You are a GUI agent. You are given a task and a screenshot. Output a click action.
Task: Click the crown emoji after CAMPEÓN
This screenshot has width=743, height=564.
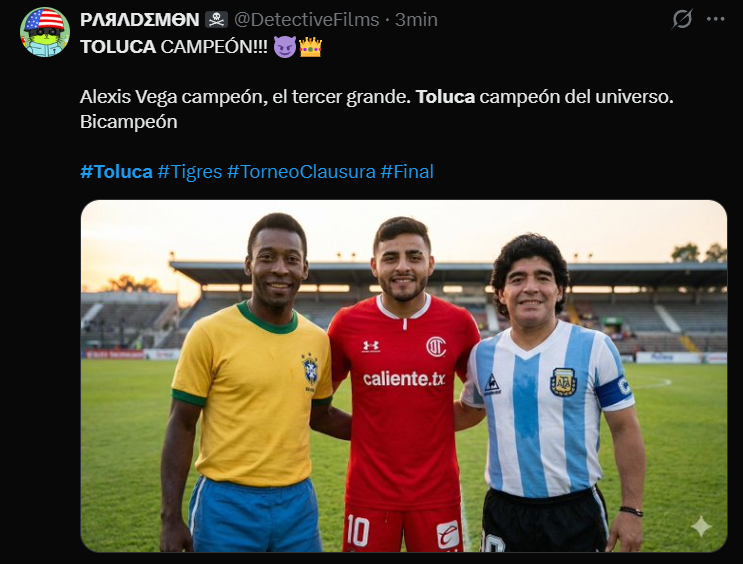click(x=310, y=47)
